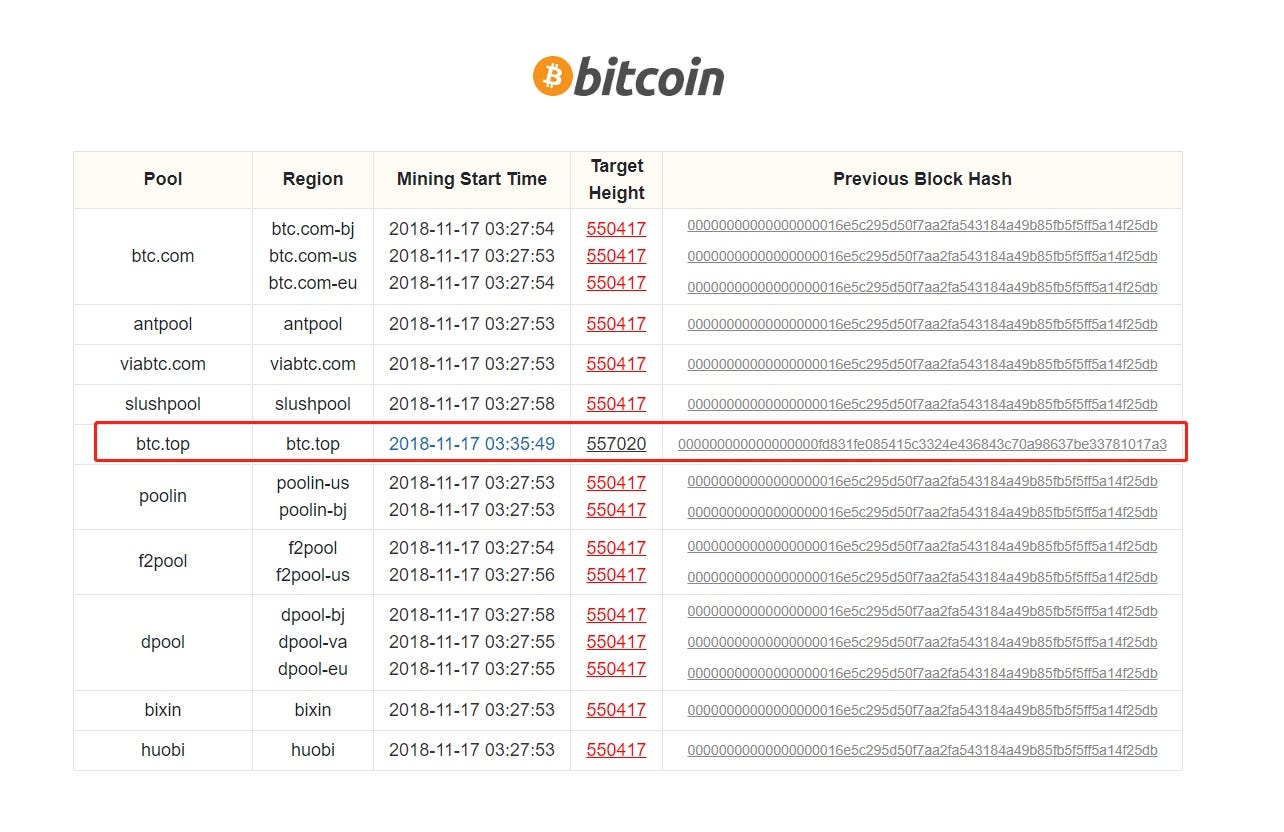This screenshot has width=1284, height=832.
Task: Open poolin-us previous block hash link
Action: [x=922, y=482]
